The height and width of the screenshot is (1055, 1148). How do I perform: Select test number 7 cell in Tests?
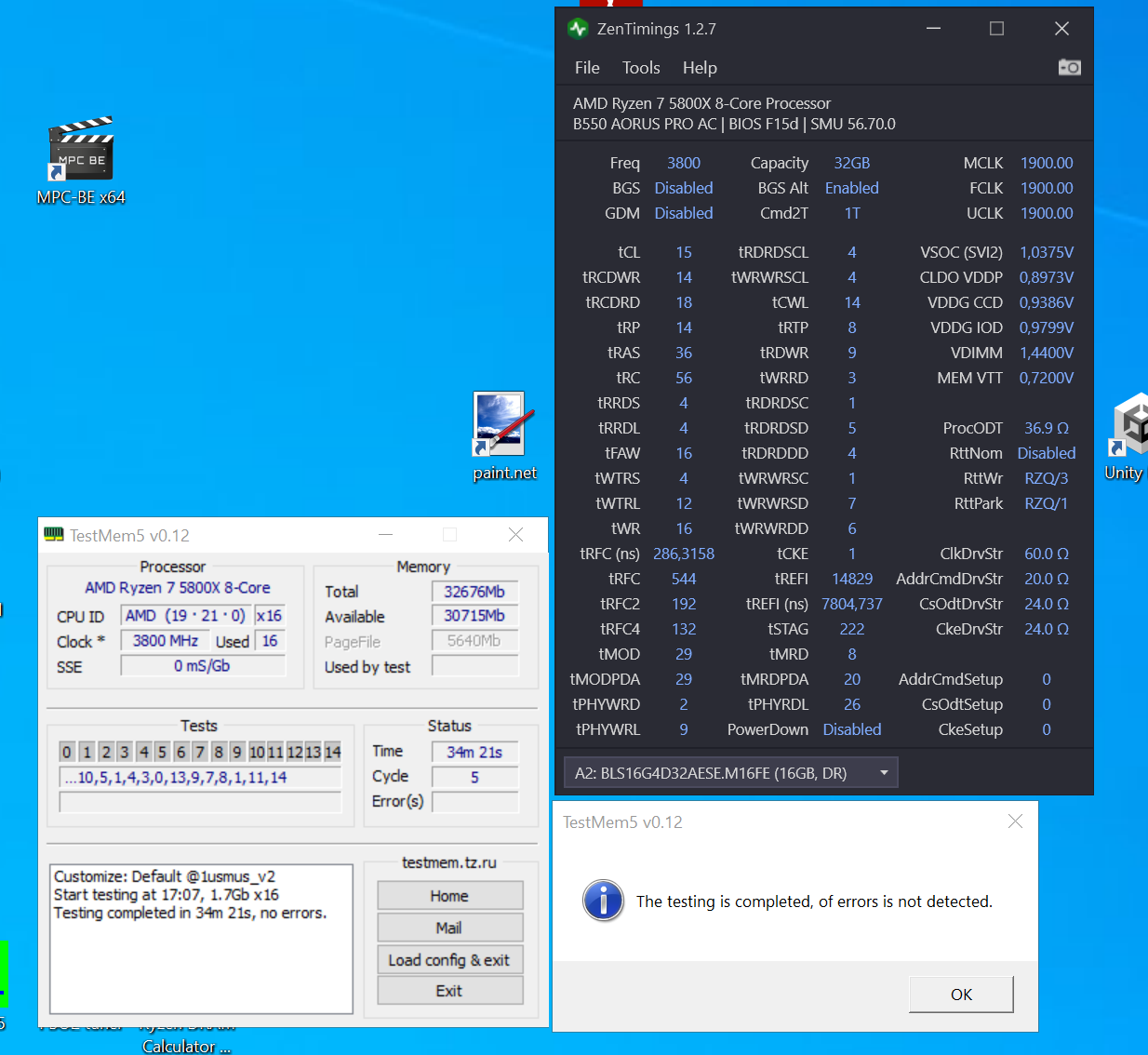click(x=199, y=752)
